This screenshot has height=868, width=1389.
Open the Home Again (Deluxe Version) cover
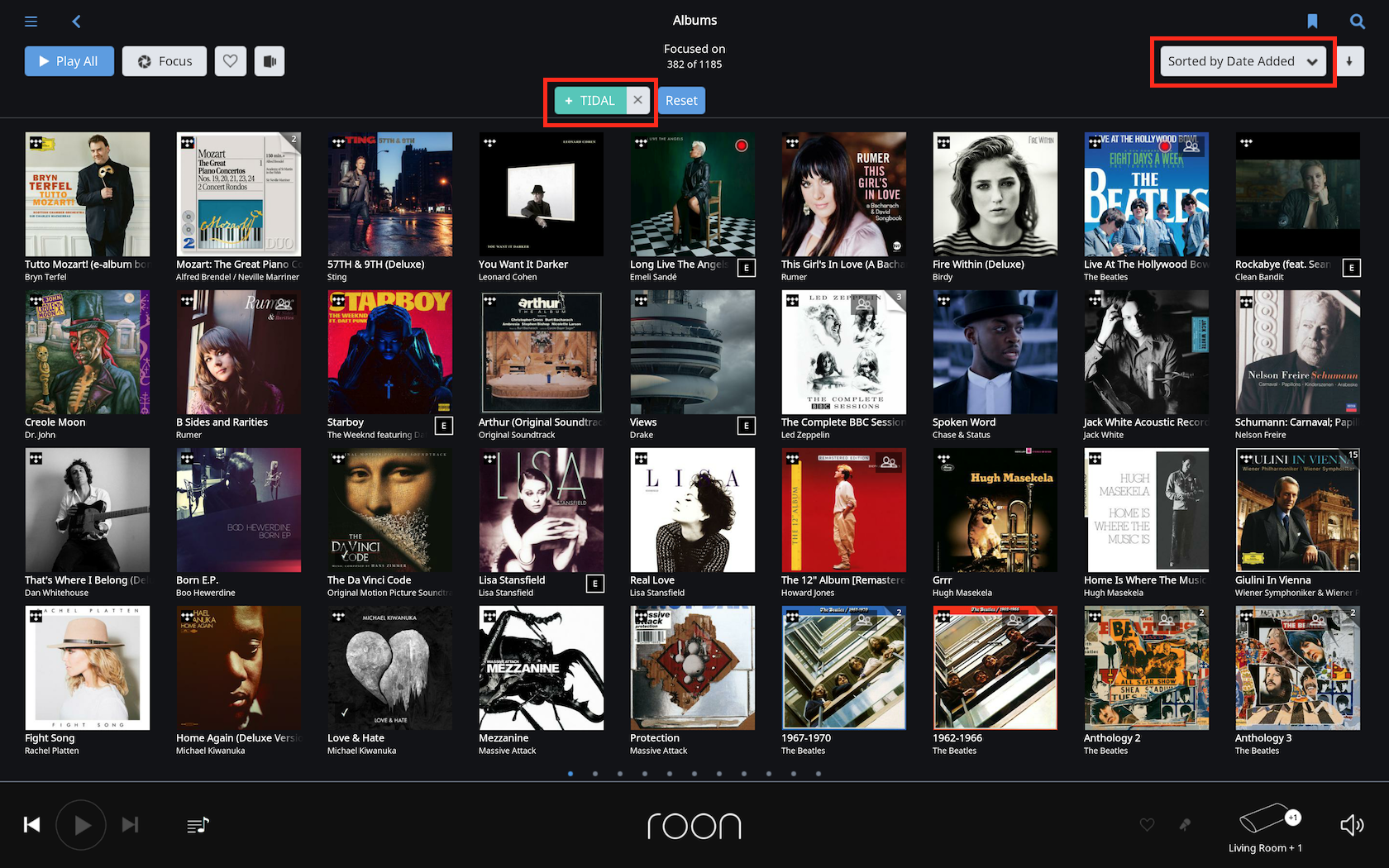click(x=239, y=668)
